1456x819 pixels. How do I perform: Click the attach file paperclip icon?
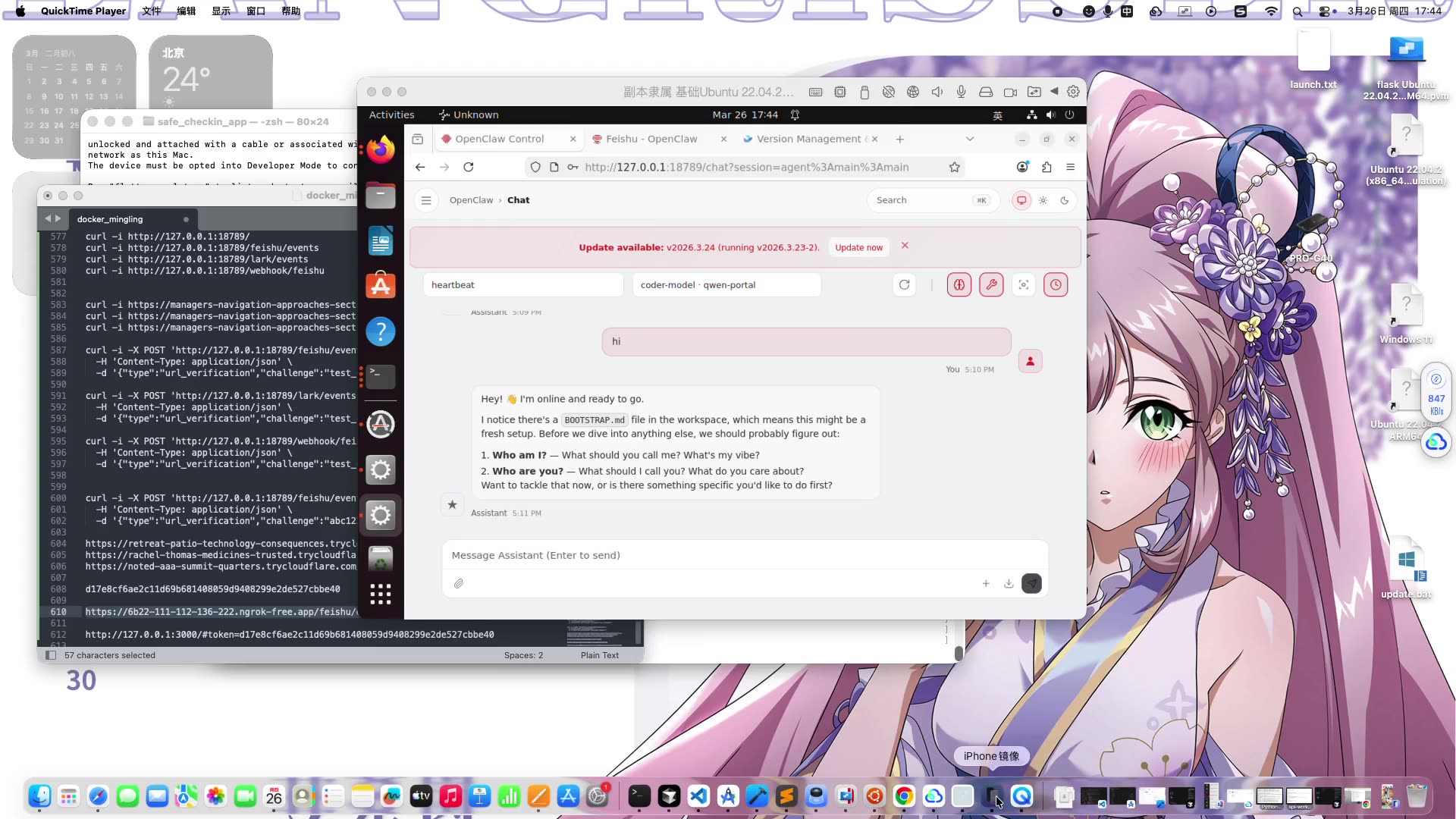pos(459,583)
